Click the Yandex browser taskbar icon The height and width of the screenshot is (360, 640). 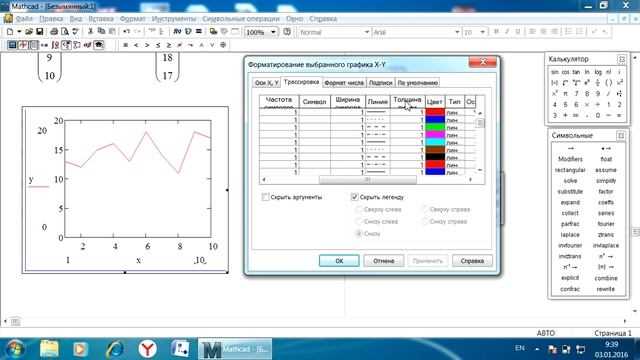147,349
